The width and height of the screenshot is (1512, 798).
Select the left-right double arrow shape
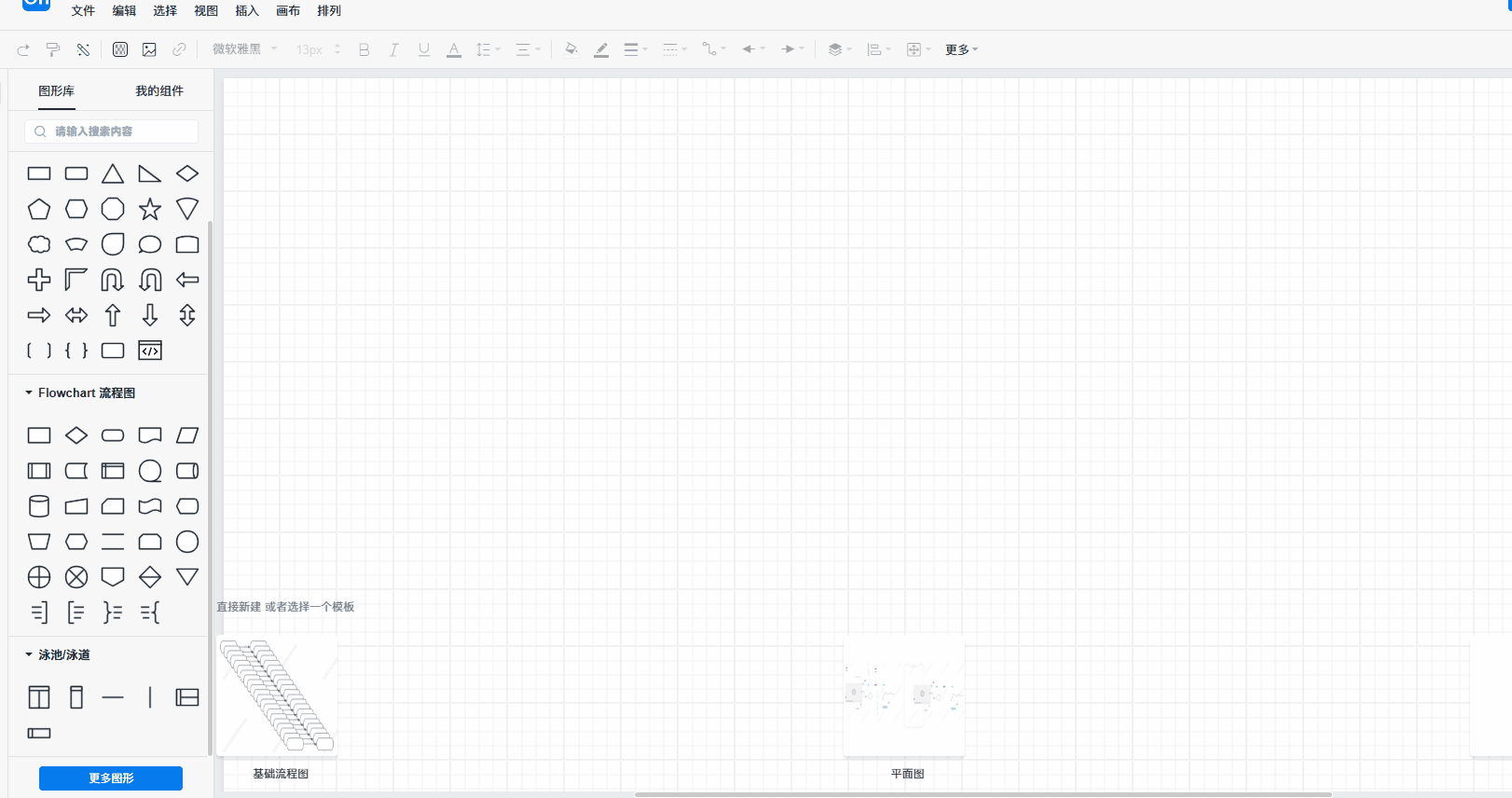coord(76,315)
